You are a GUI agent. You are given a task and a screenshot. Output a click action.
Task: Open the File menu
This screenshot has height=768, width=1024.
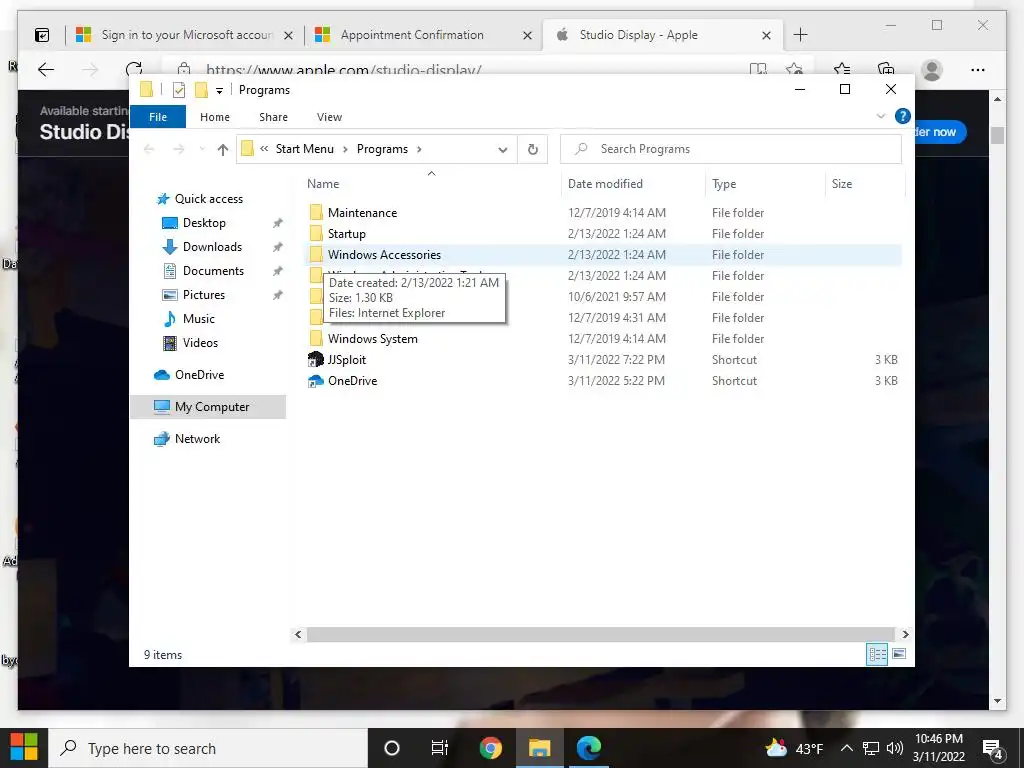(158, 117)
